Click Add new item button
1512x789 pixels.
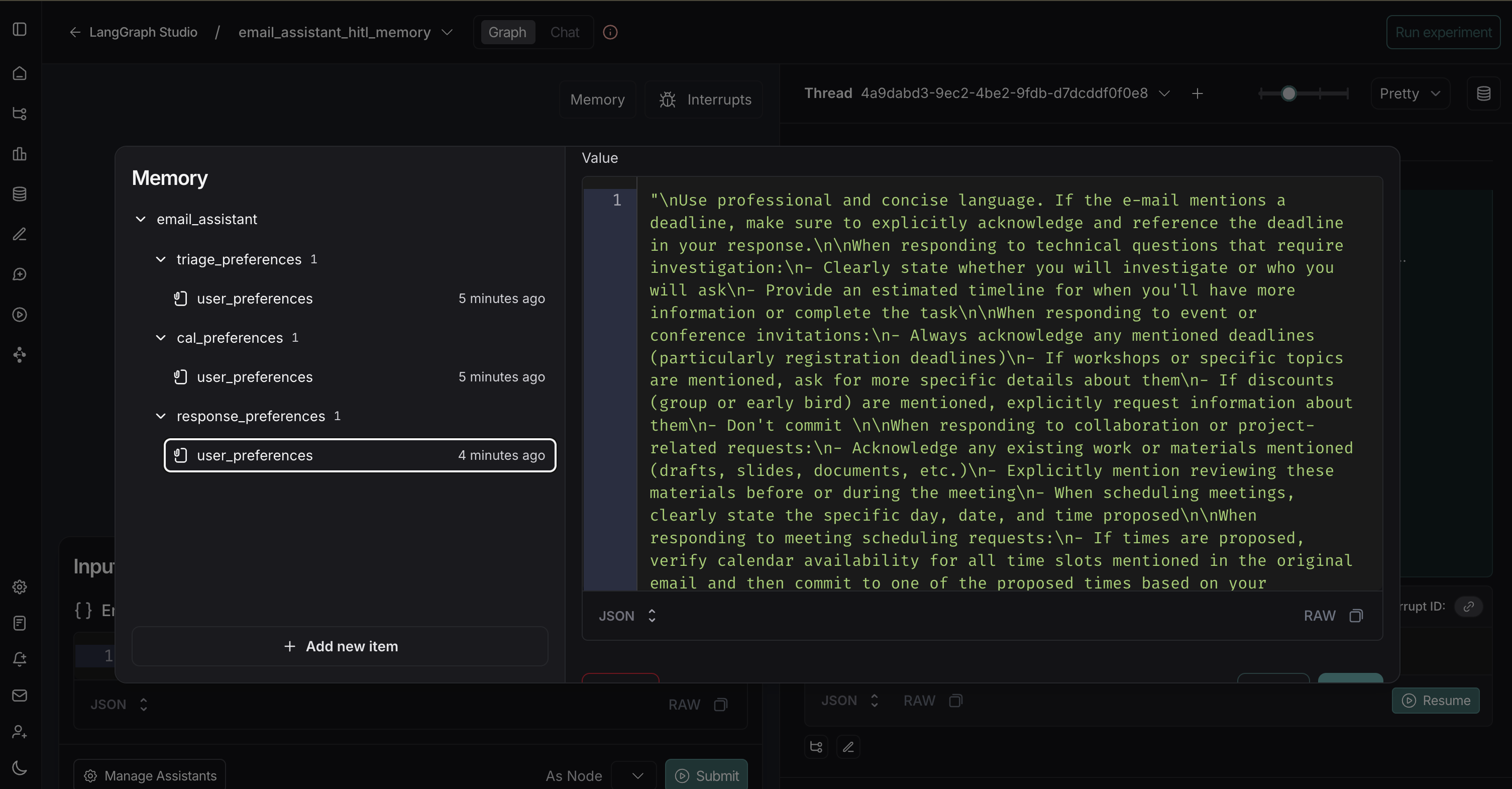[x=340, y=646]
